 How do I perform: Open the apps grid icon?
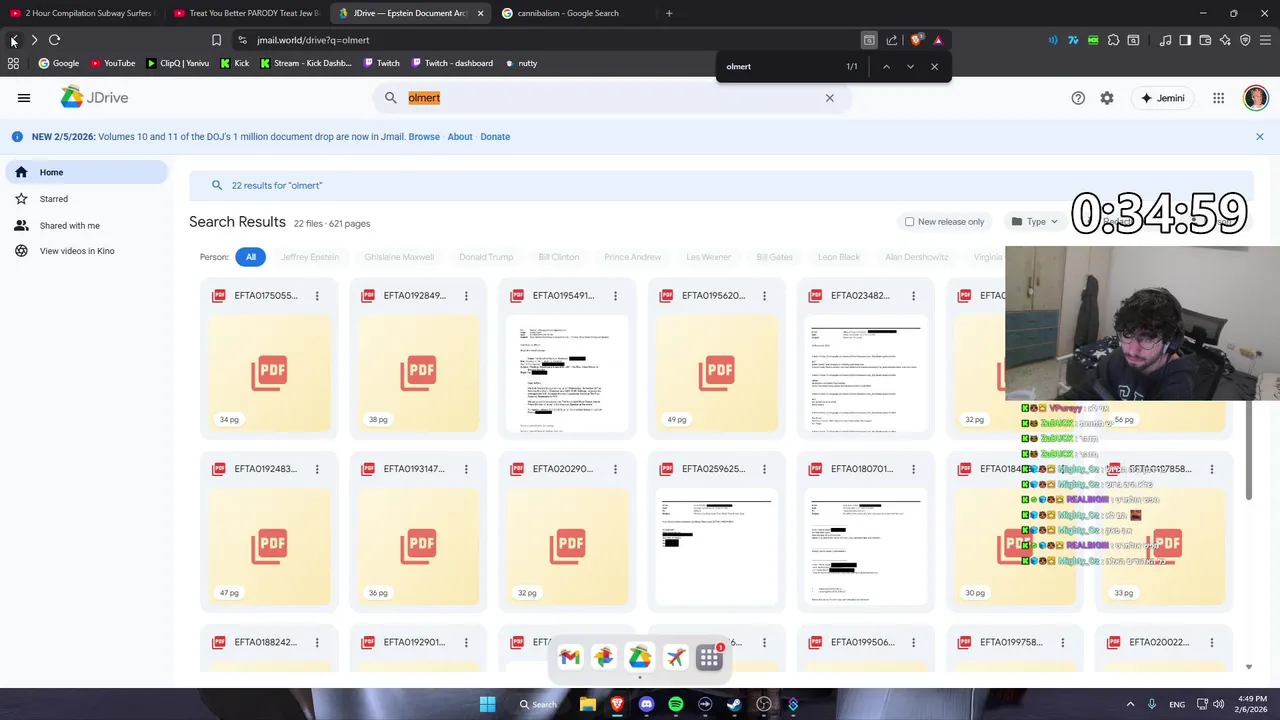pos(1218,98)
